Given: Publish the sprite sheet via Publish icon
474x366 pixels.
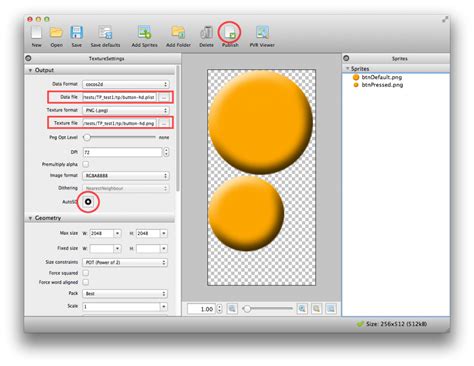Looking at the screenshot, I should pos(230,32).
